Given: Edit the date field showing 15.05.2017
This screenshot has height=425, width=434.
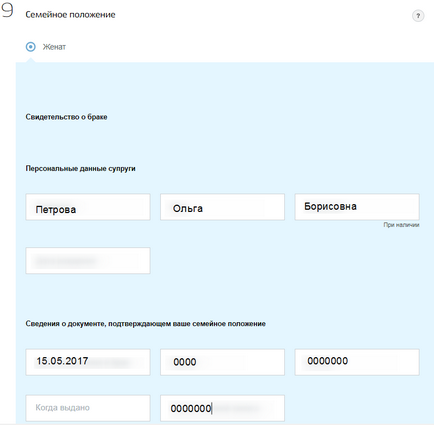Looking at the screenshot, I should coord(88,362).
